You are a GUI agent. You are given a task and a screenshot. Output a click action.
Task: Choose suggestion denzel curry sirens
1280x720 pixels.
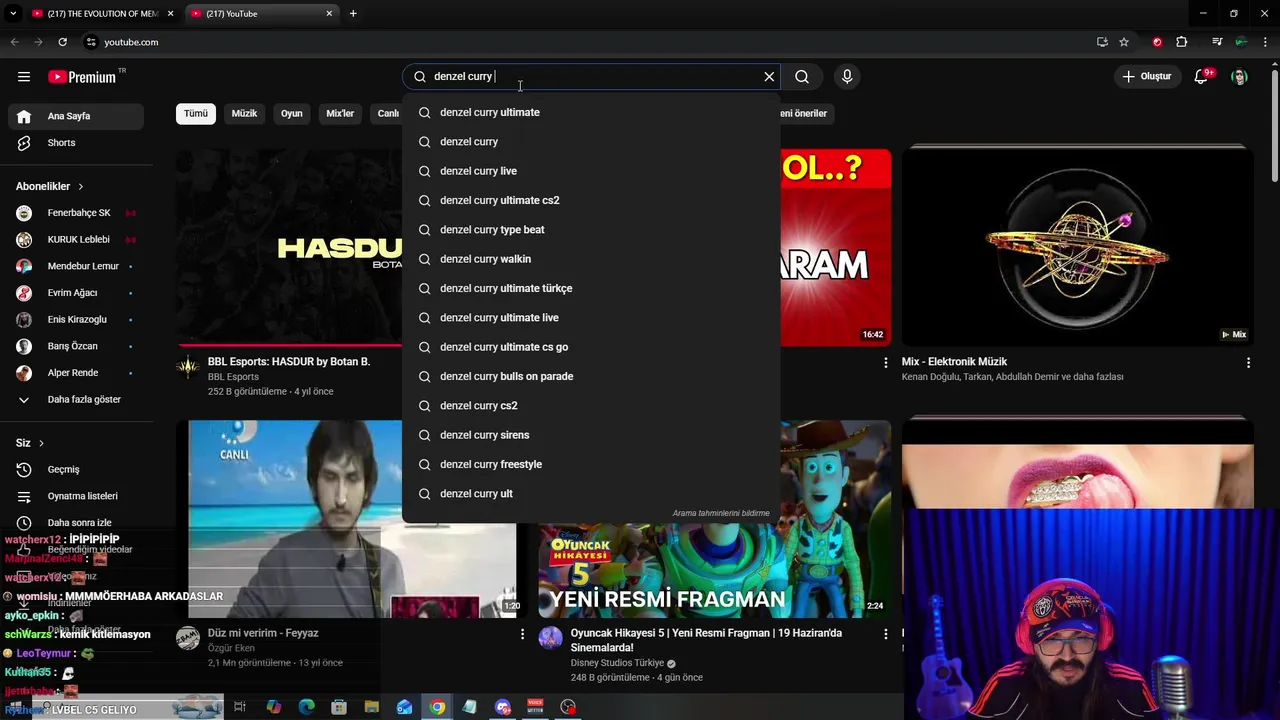(x=591, y=435)
